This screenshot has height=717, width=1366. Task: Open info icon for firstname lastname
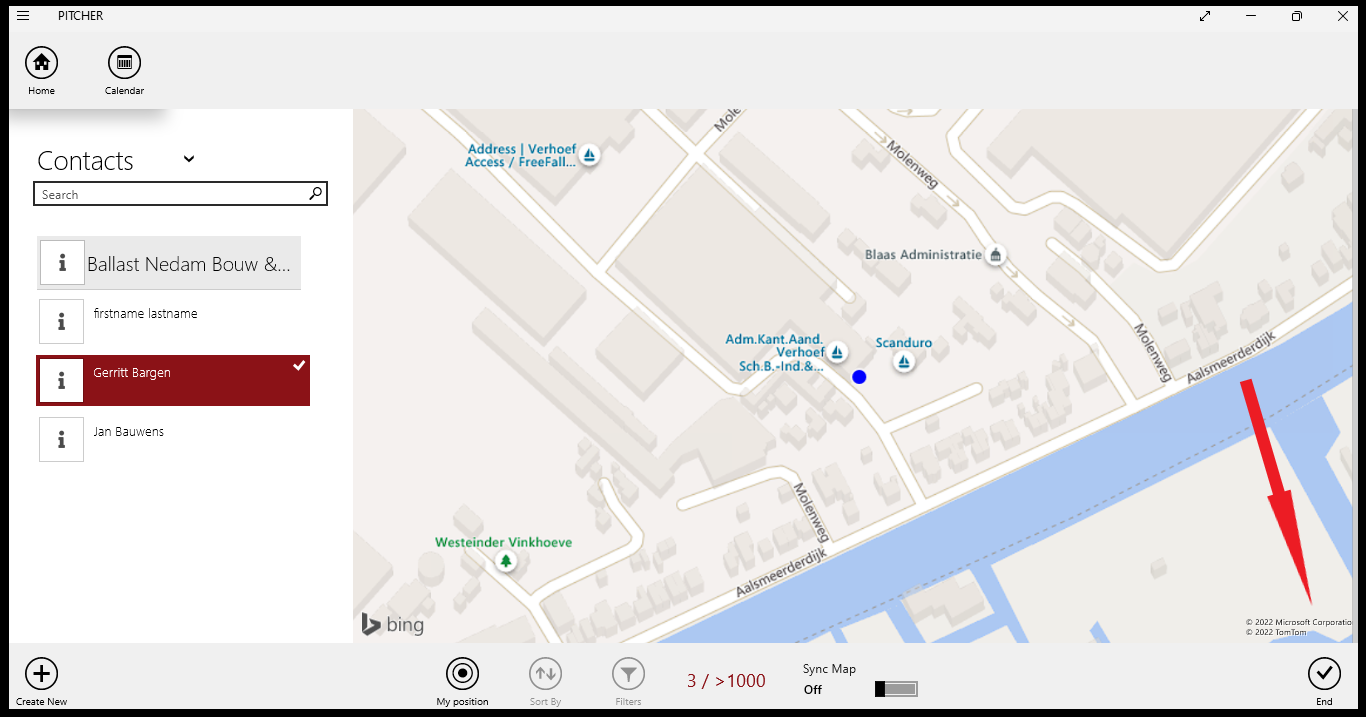[x=62, y=321]
